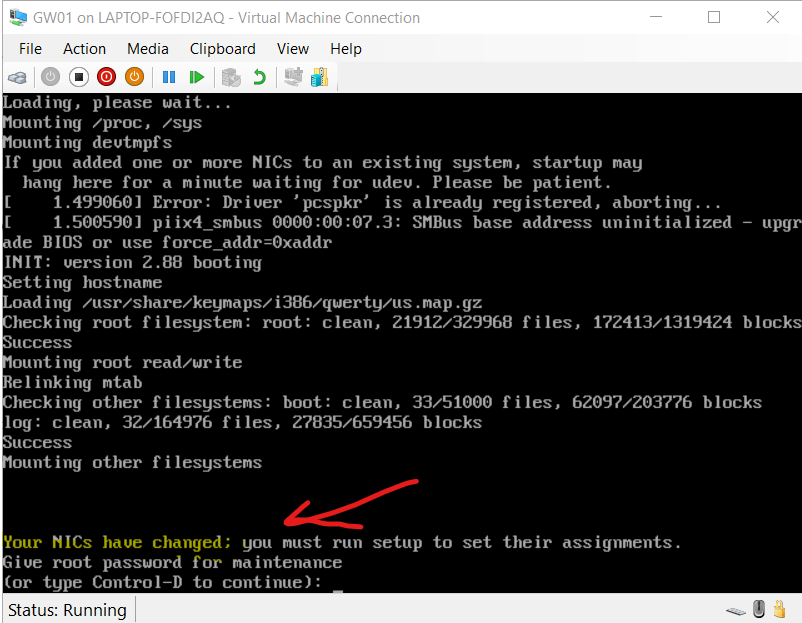Reset the VM with green play icon
This screenshot has width=802, height=623.
(197, 77)
